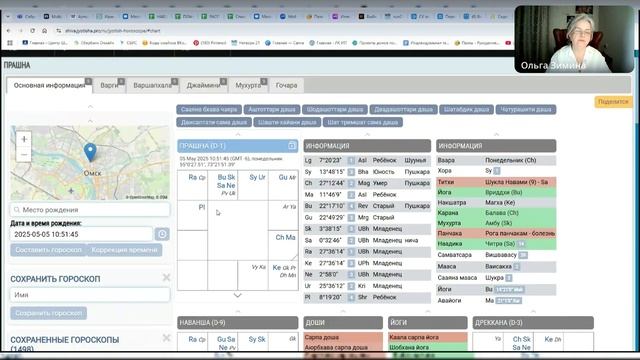640x360 pixels.
Task: Click the badge on the Основная информация tab
Action: 88,81
